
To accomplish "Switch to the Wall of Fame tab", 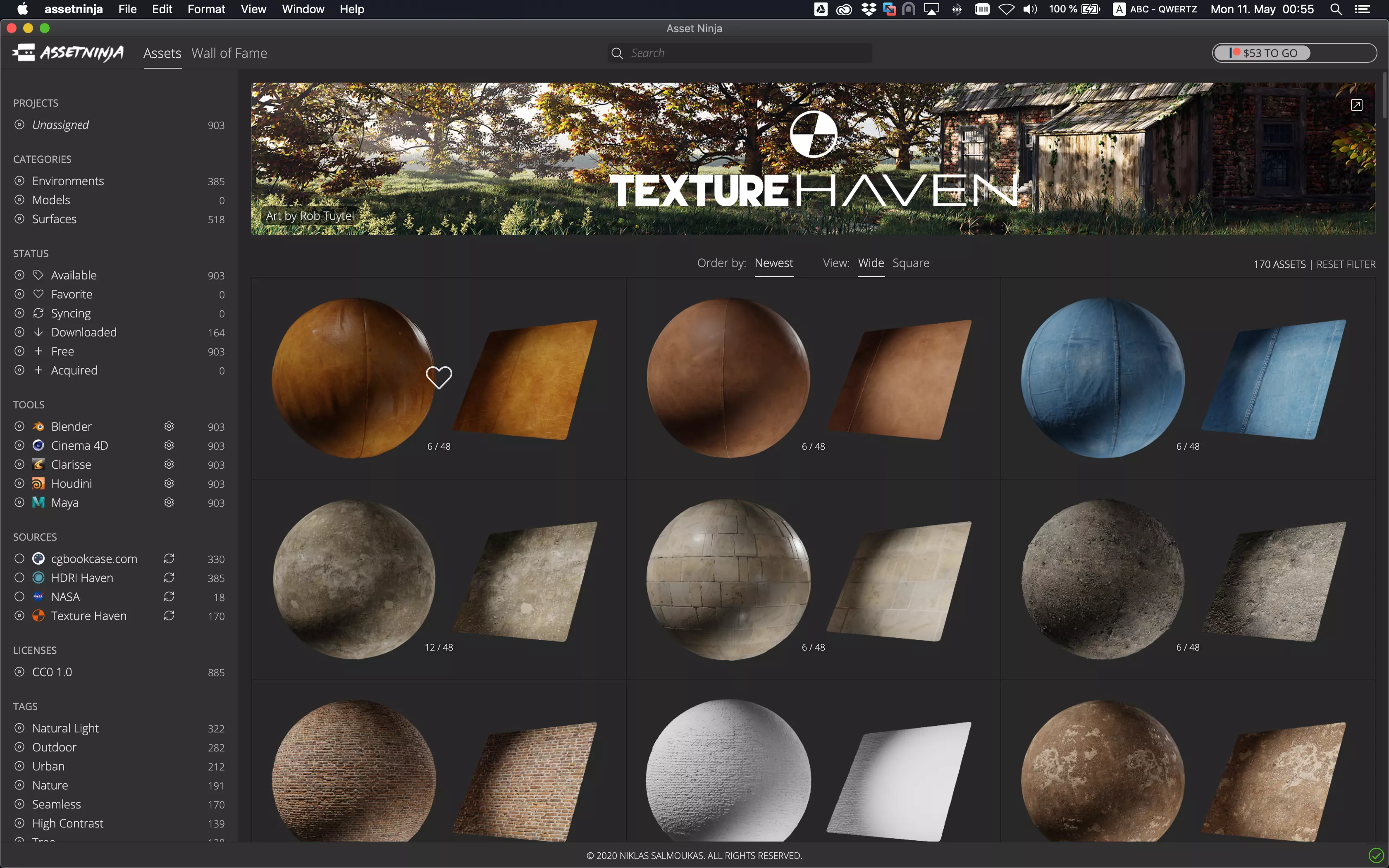I will tap(229, 53).
